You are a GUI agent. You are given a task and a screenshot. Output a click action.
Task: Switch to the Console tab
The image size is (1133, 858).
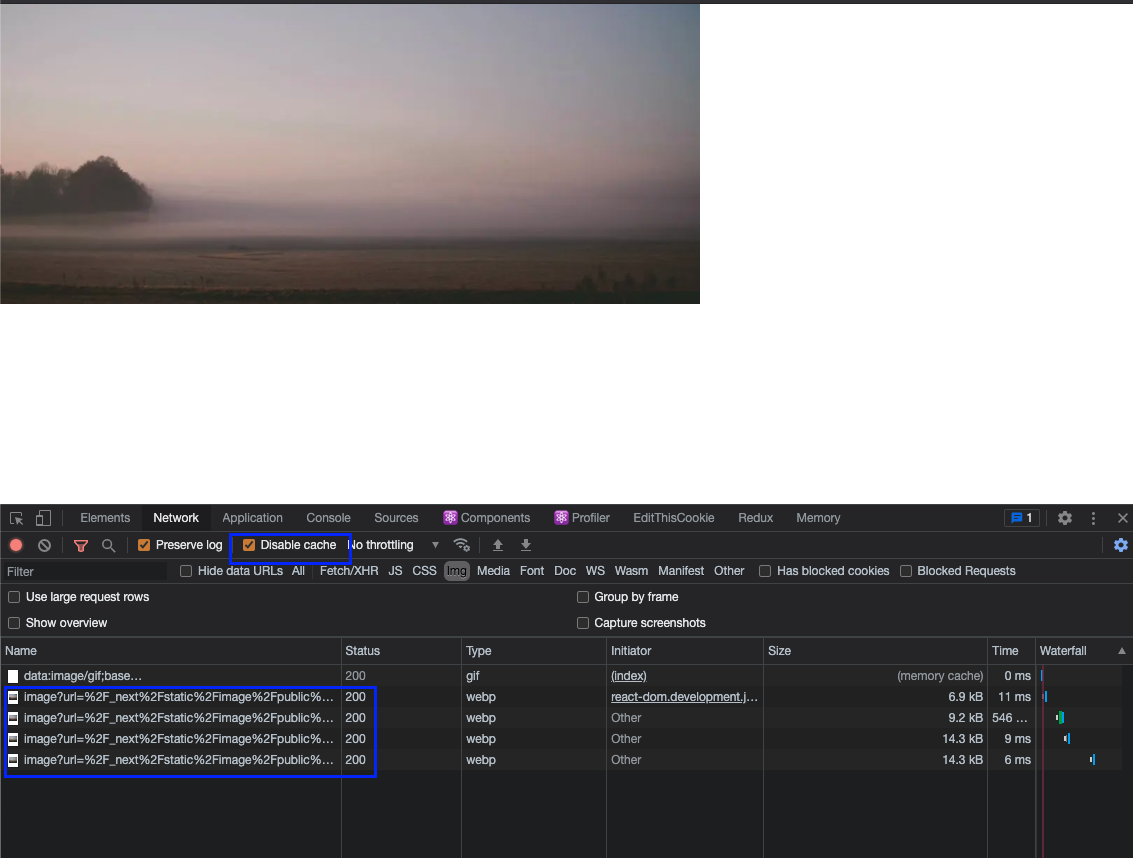(x=328, y=518)
